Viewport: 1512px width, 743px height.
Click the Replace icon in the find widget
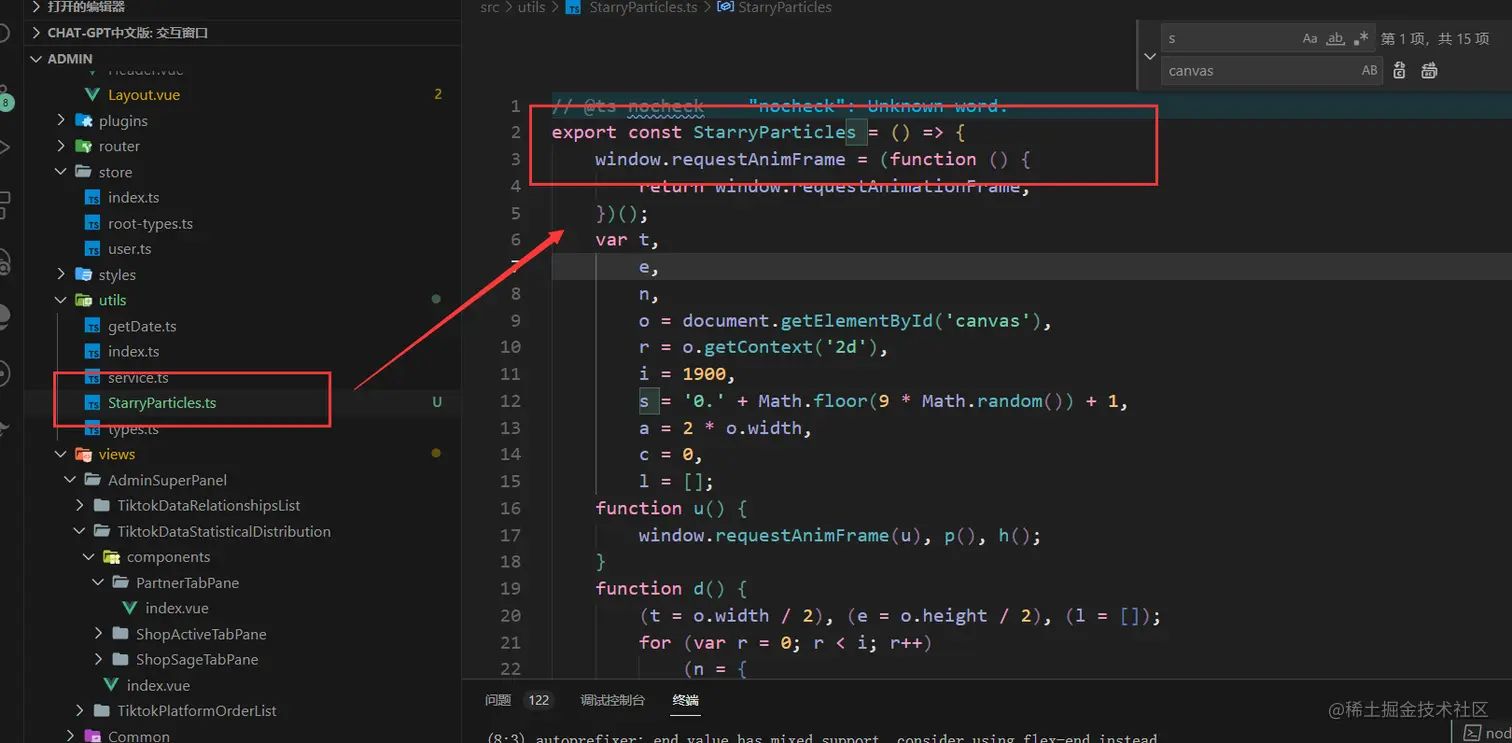pyautogui.click(x=1399, y=70)
